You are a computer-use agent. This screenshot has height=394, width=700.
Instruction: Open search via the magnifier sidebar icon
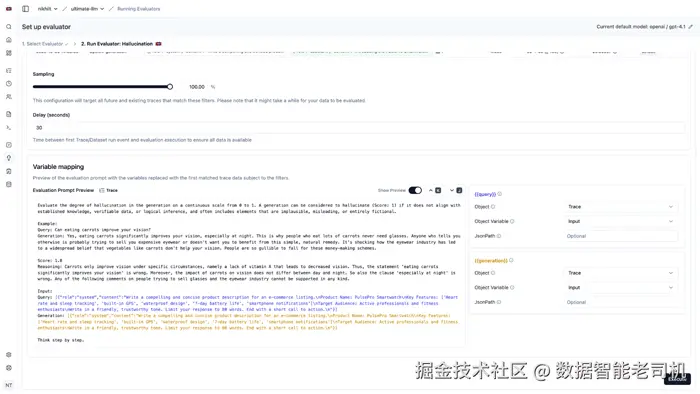pyautogui.click(x=8, y=27)
